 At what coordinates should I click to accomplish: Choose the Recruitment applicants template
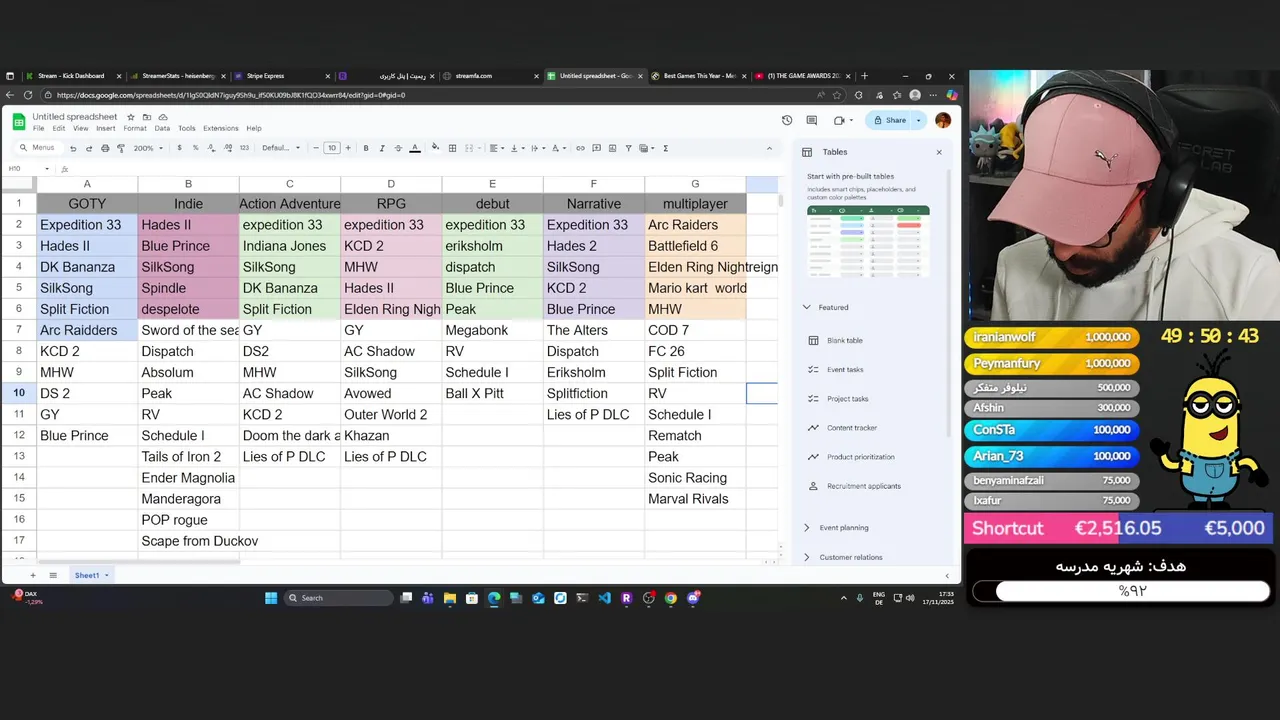click(863, 486)
